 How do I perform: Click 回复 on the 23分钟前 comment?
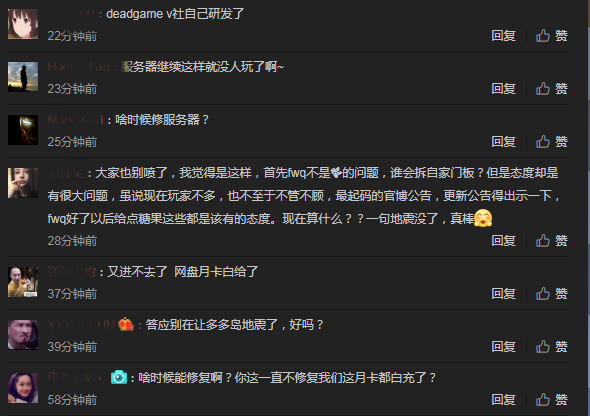click(x=503, y=89)
